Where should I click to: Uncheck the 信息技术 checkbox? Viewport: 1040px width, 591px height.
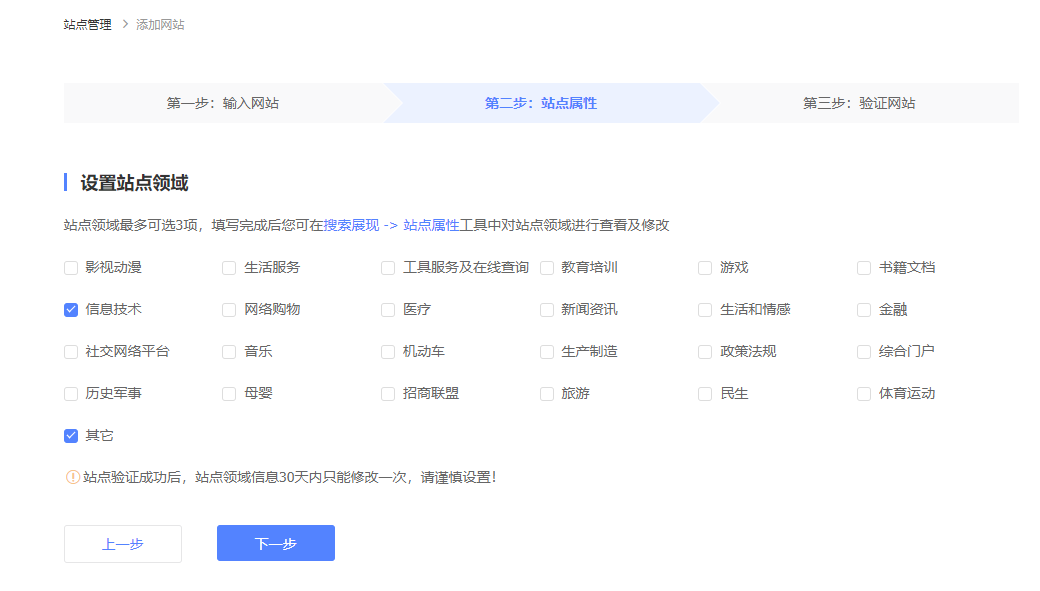tap(71, 310)
